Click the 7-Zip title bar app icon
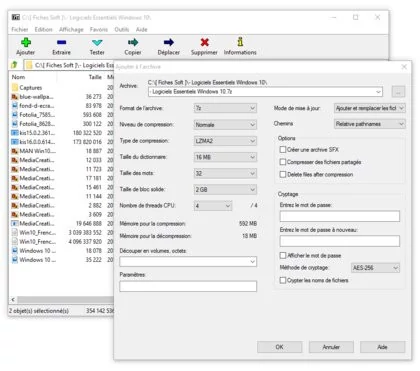Viewport: 420px width, 371px height. tap(16, 17)
